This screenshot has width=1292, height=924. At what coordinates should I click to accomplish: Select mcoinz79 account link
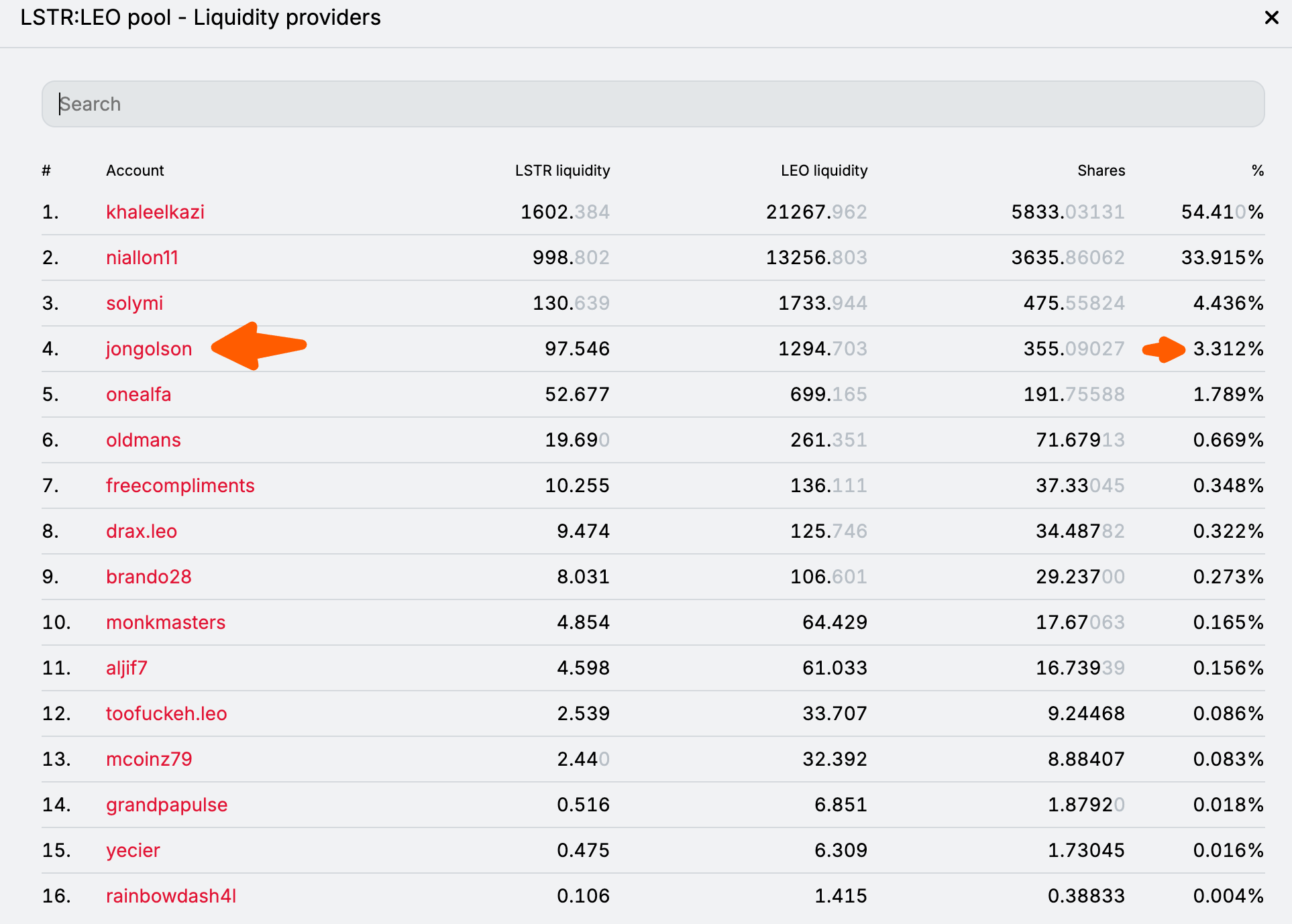coord(149,759)
